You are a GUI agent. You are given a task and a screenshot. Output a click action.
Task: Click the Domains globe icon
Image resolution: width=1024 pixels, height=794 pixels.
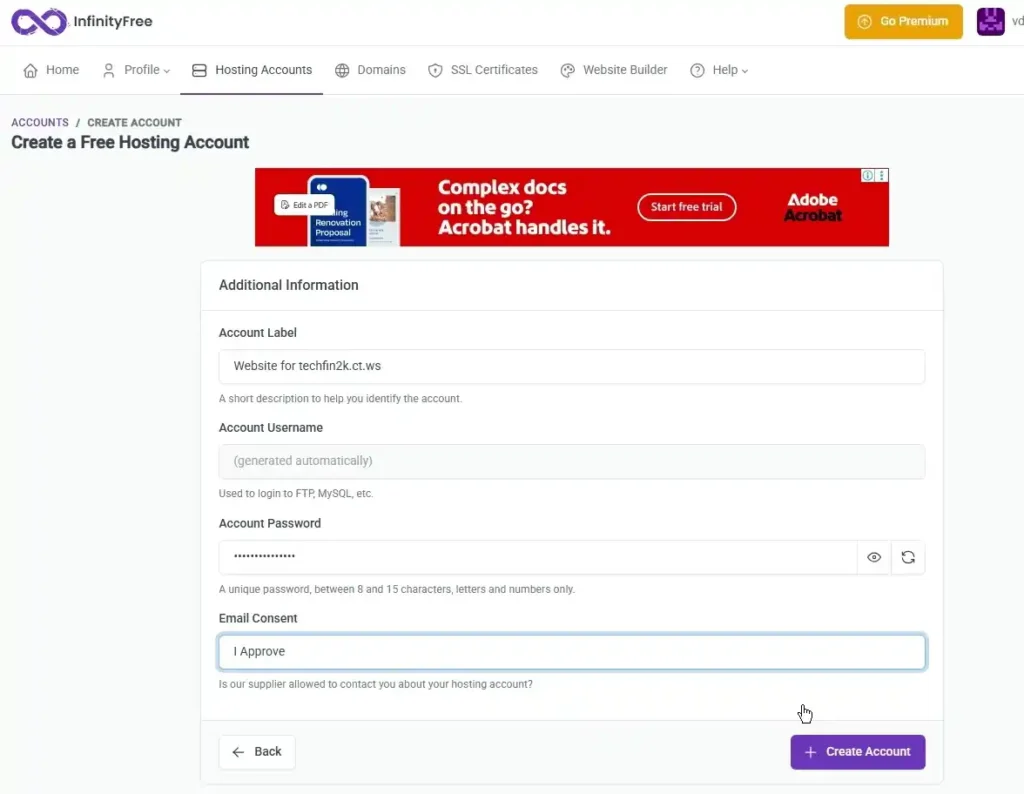click(342, 71)
